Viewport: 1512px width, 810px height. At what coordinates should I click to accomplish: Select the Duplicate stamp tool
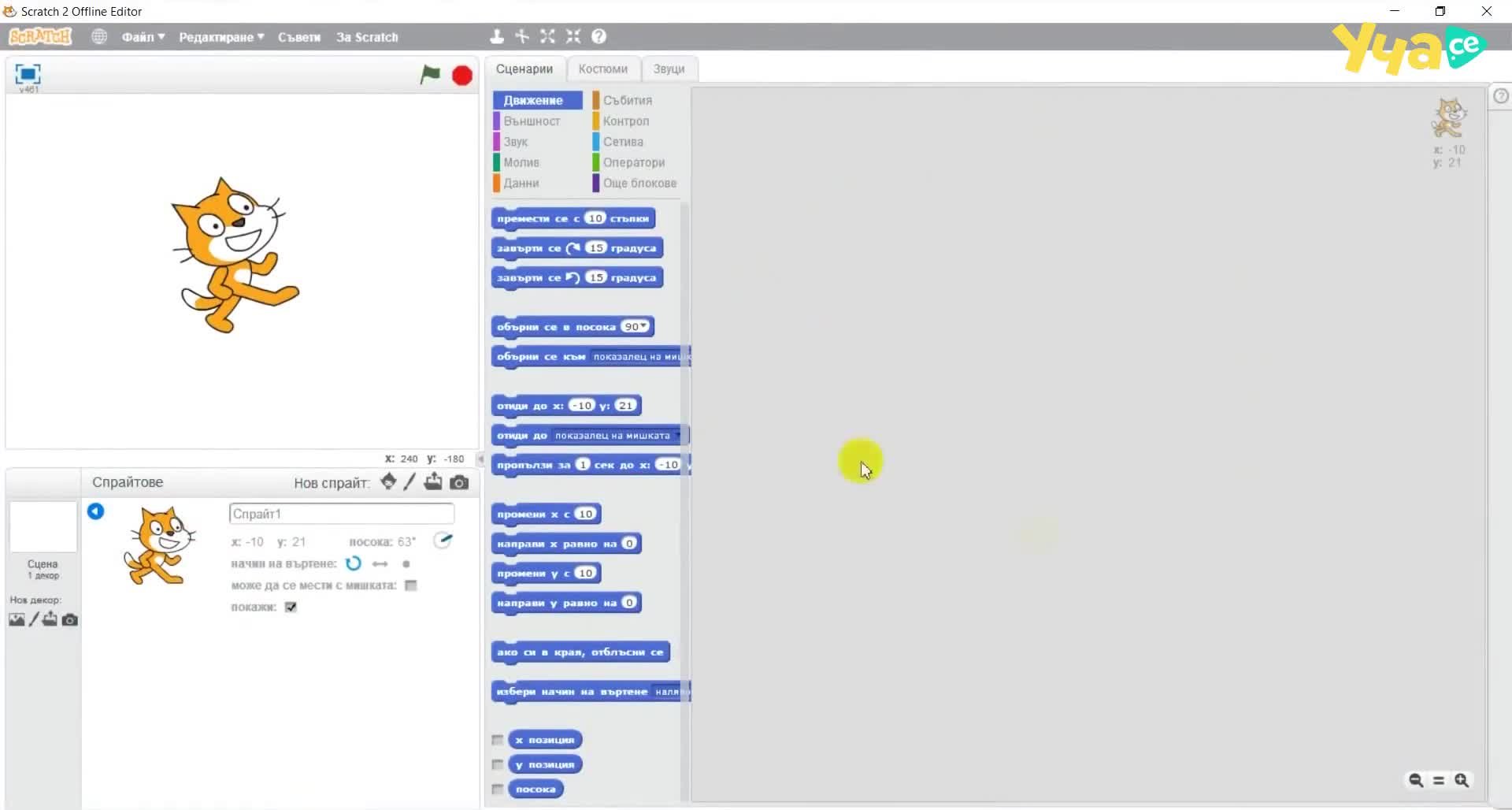tap(497, 36)
